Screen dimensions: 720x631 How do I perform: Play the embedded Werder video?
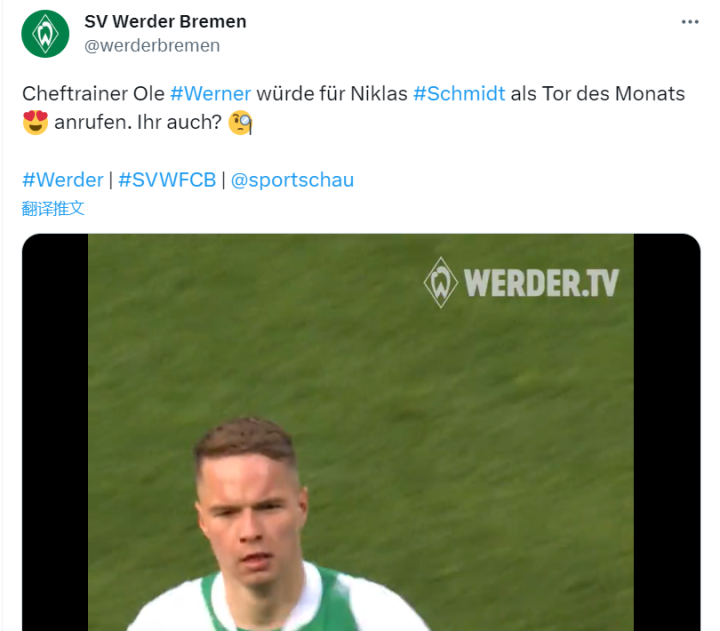coord(361,432)
